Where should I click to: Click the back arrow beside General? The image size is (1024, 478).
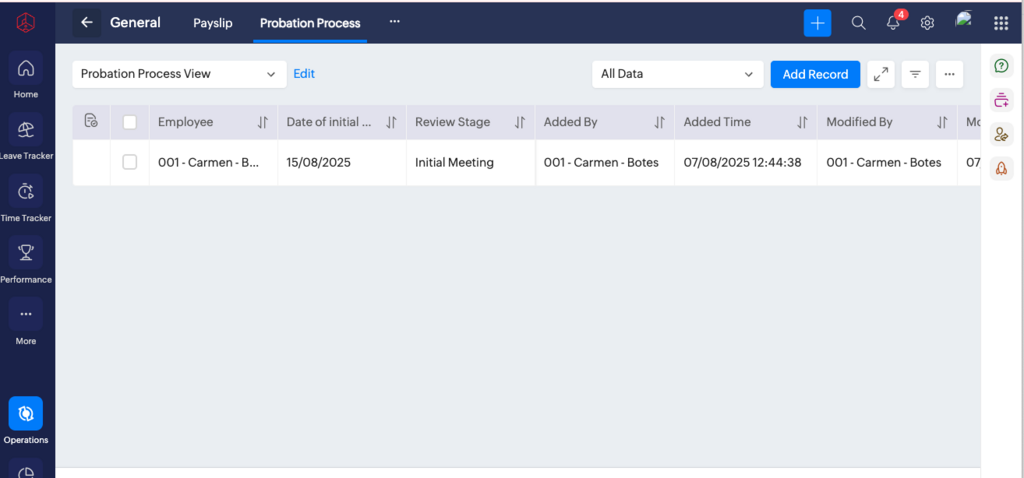[87, 22]
